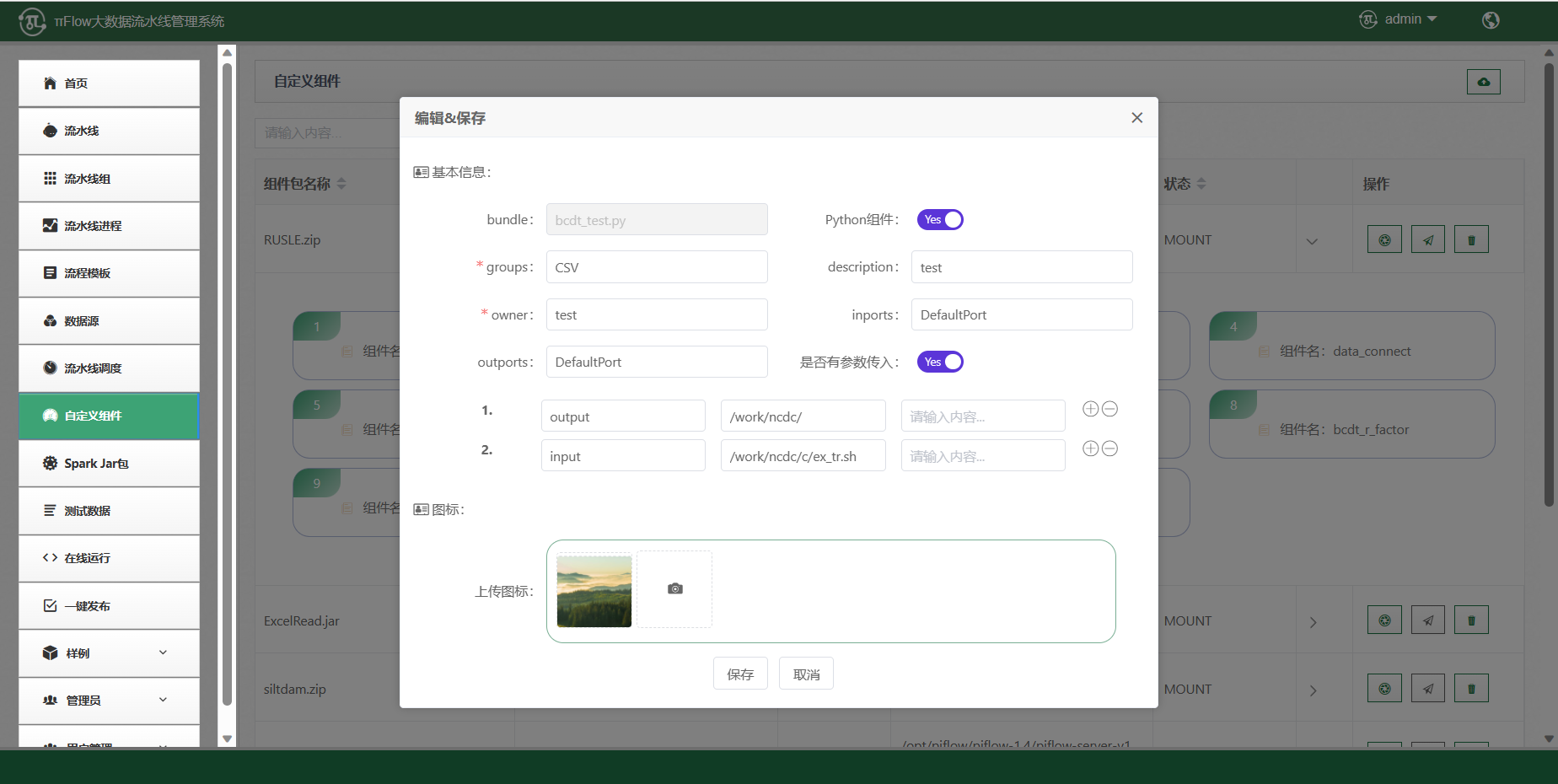Close the 编辑&保存 dialog with the X

pyautogui.click(x=1136, y=118)
